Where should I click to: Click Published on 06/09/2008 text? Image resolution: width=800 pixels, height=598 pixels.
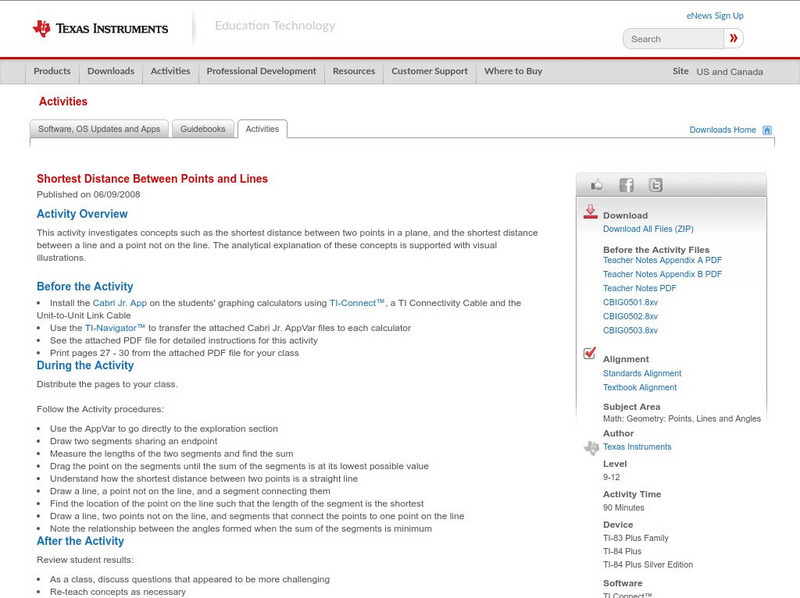(88, 195)
